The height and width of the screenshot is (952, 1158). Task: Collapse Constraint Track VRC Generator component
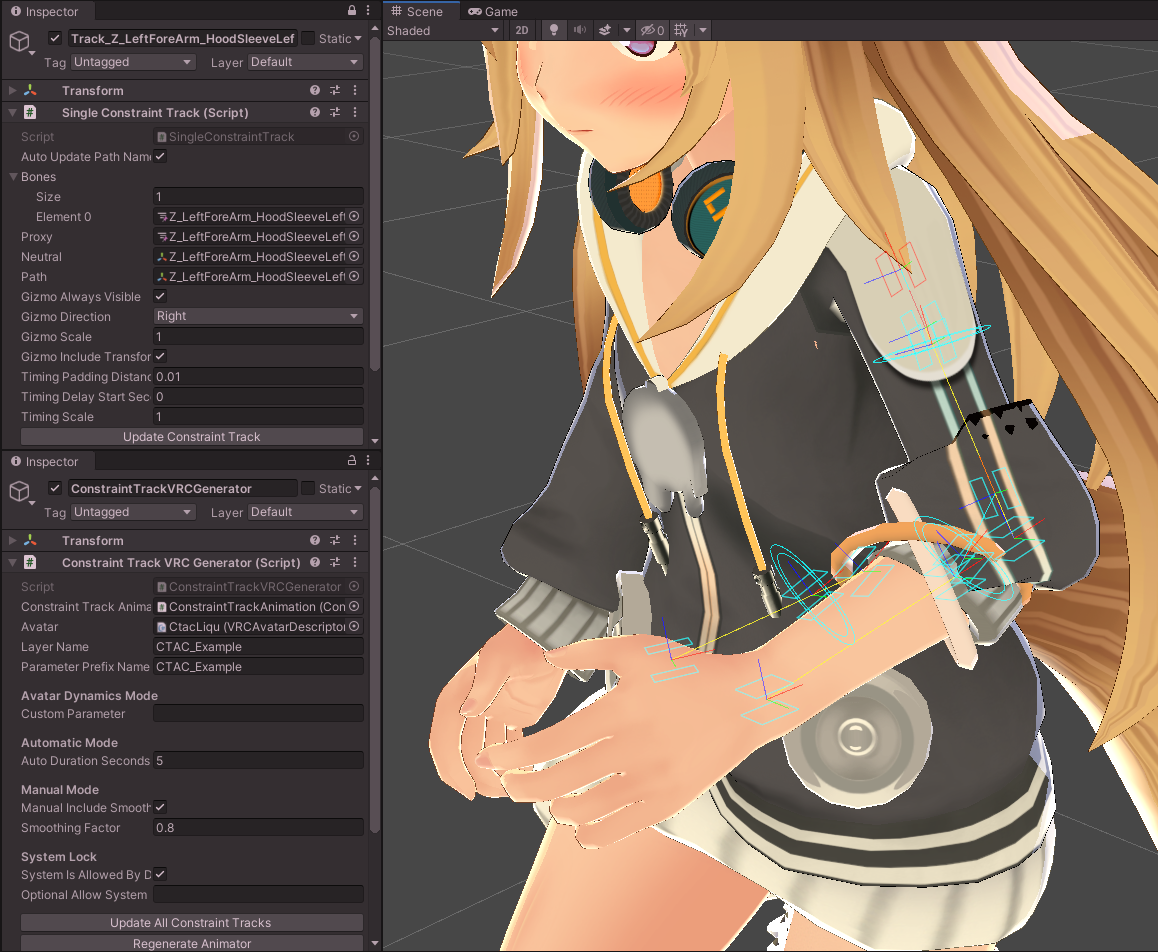12,562
